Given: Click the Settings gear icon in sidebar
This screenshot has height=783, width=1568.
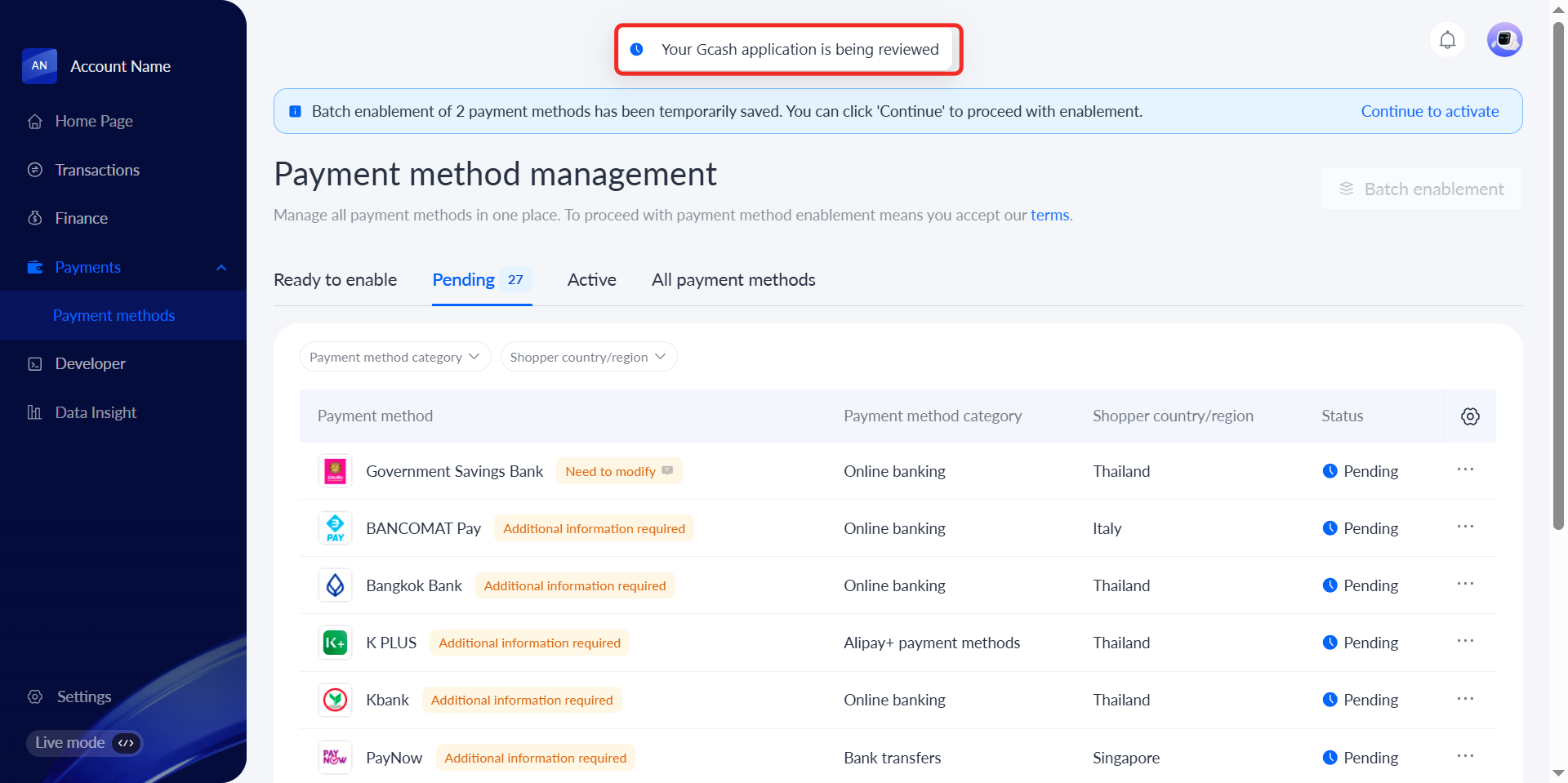Looking at the screenshot, I should [x=35, y=696].
